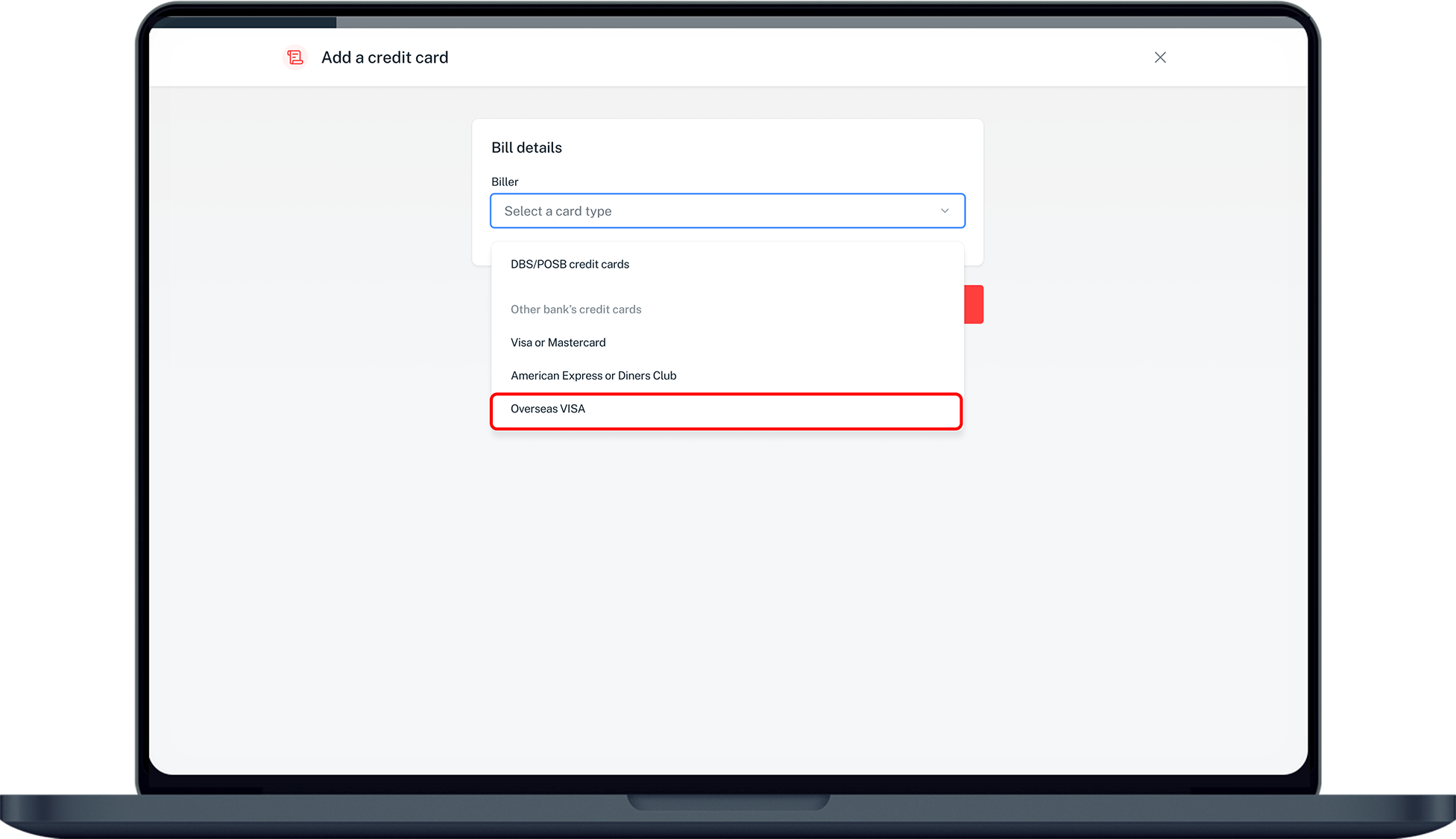
Task: Select the highlighted Overseas VISA option
Action: [x=548, y=409]
